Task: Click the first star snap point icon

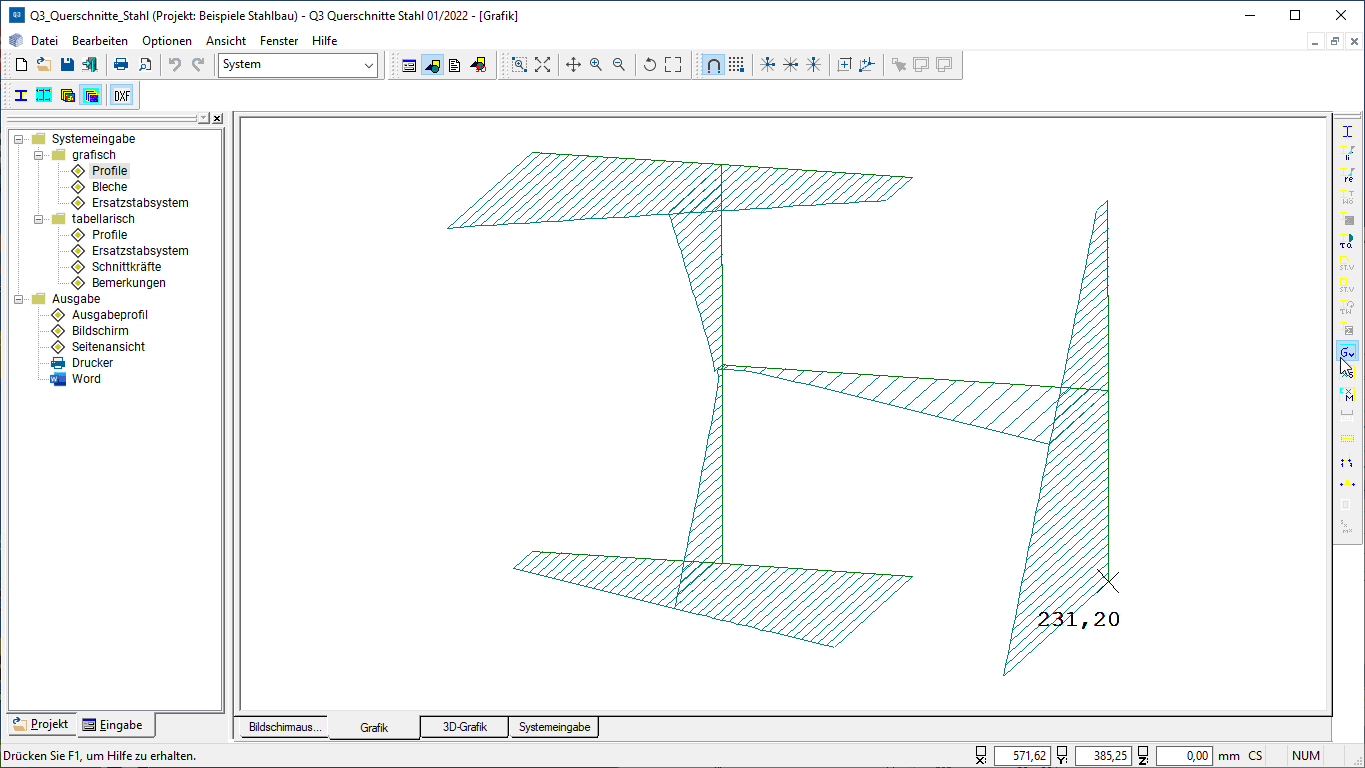Action: click(767, 64)
